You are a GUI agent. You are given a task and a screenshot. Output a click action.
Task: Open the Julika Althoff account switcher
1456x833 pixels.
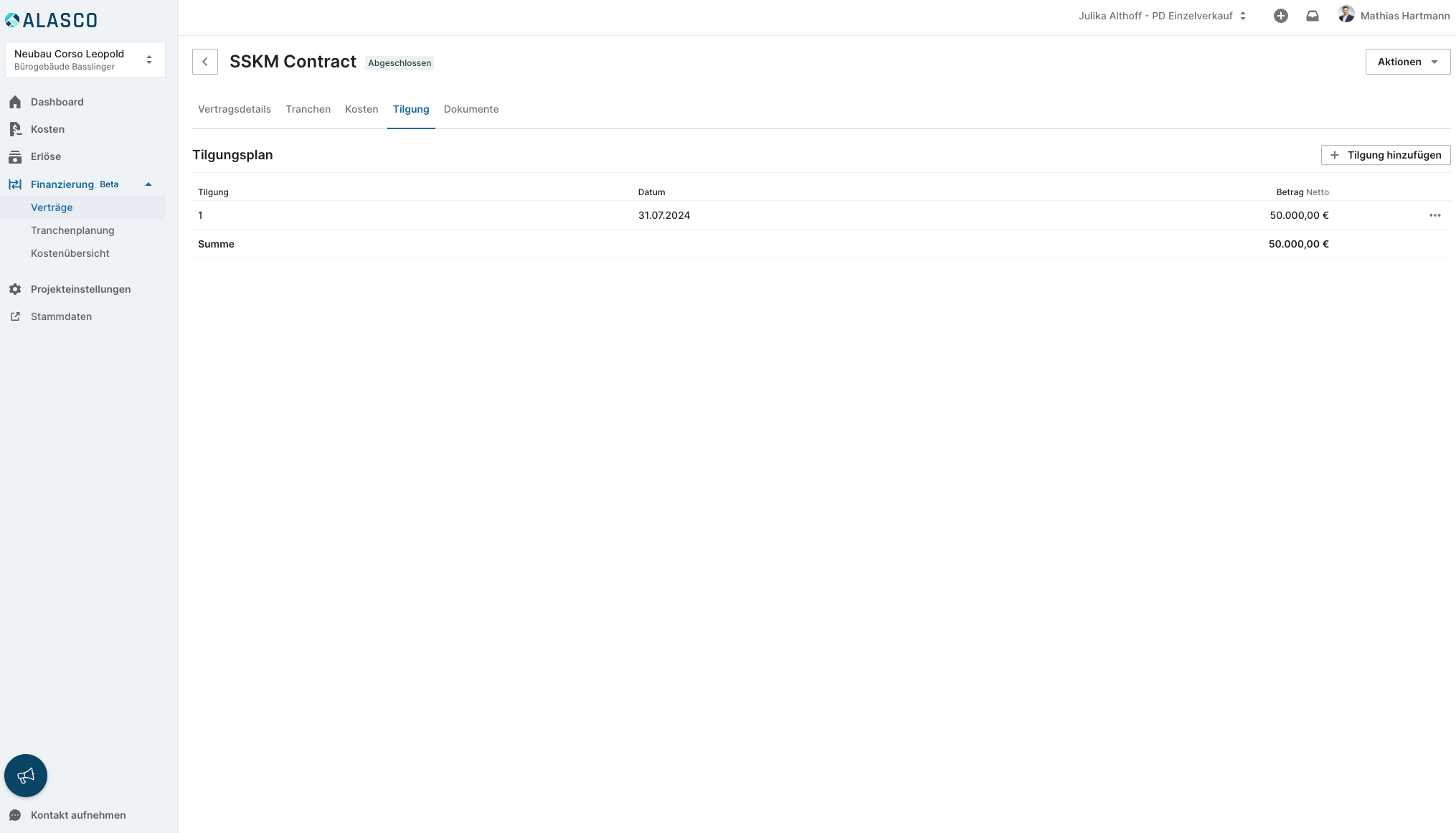tap(1162, 16)
